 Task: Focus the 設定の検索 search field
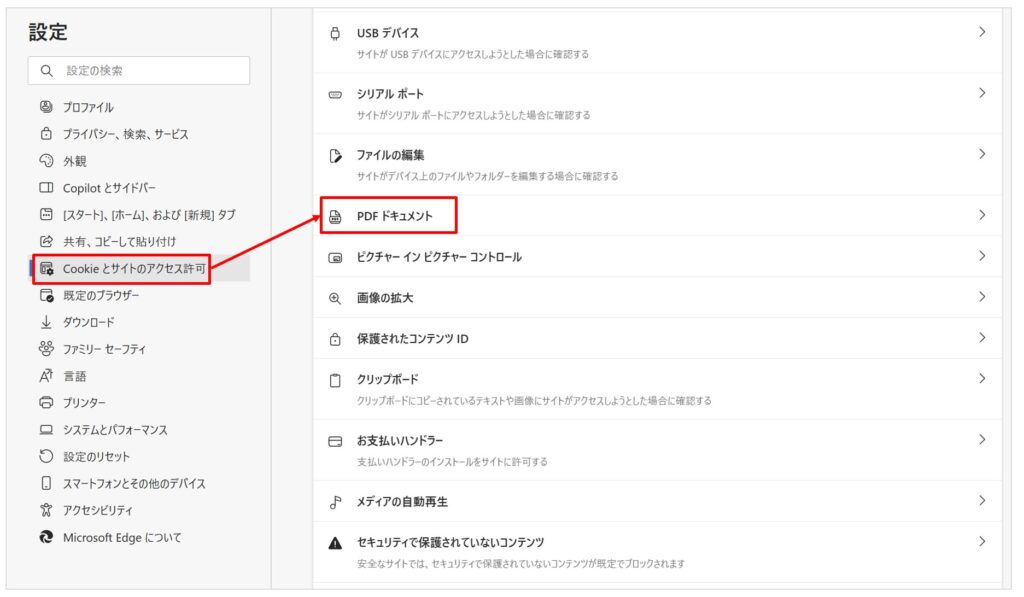coord(139,71)
